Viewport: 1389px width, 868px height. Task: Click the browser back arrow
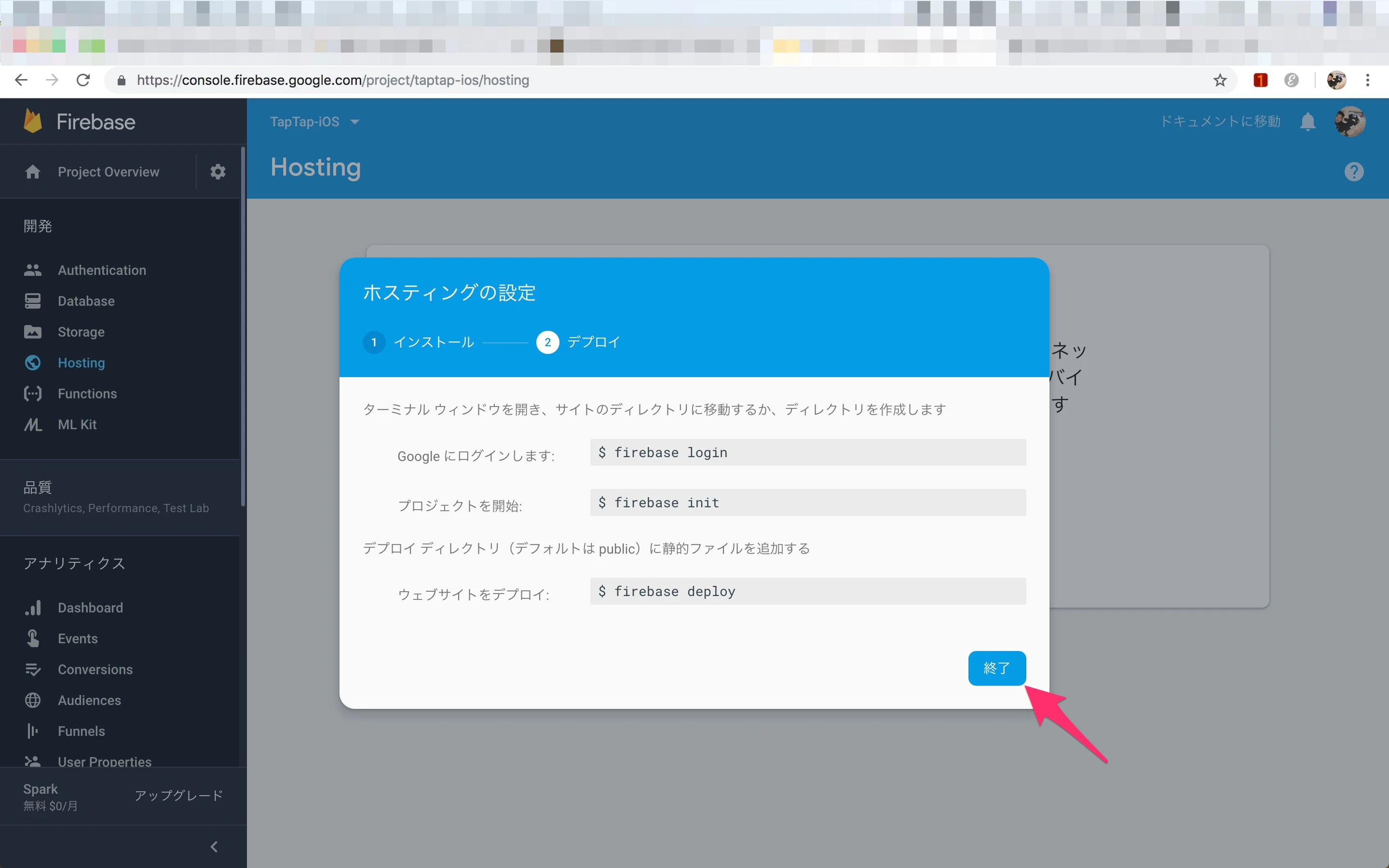coord(21,80)
